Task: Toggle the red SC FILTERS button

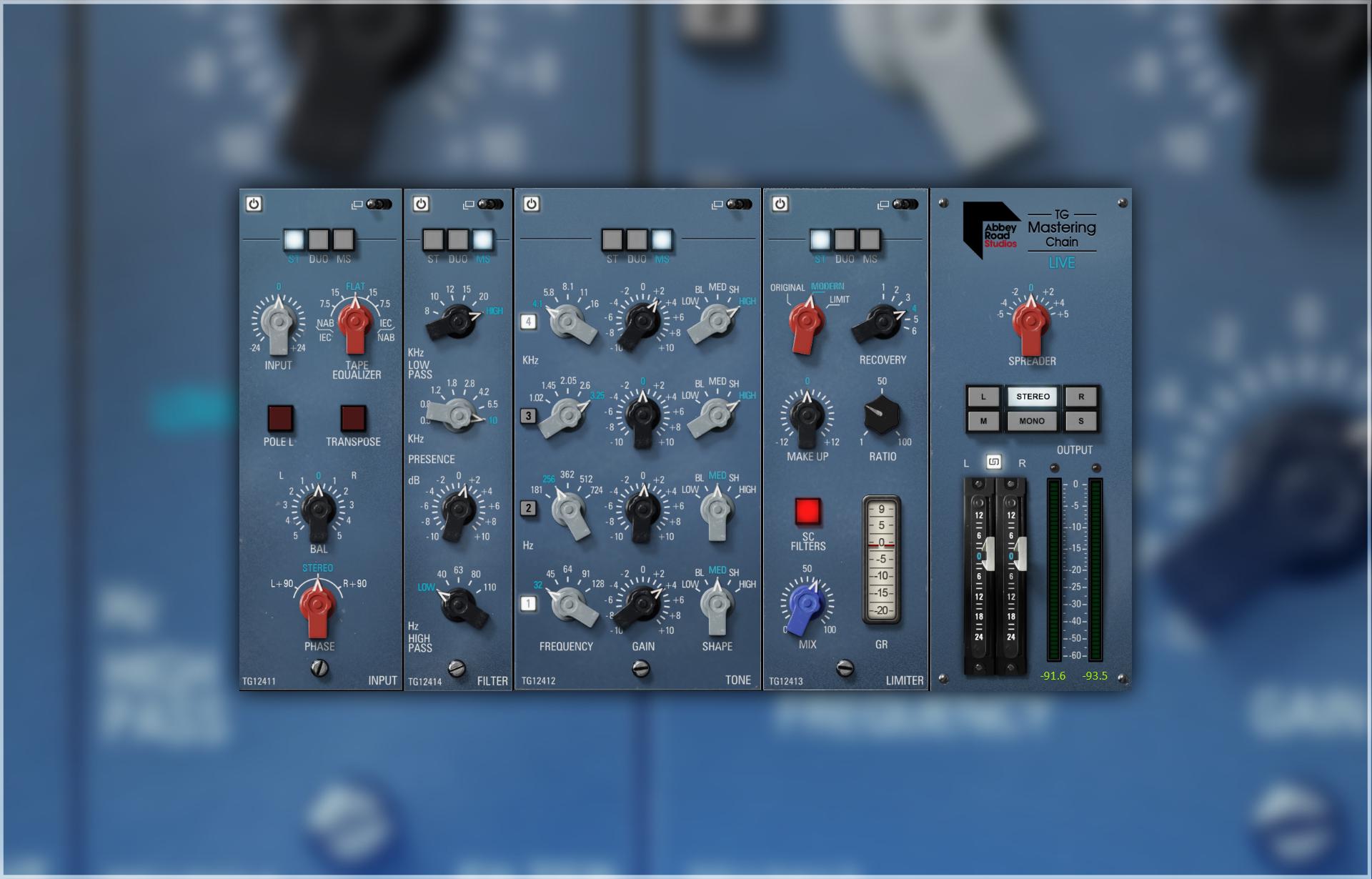Action: pos(807,511)
